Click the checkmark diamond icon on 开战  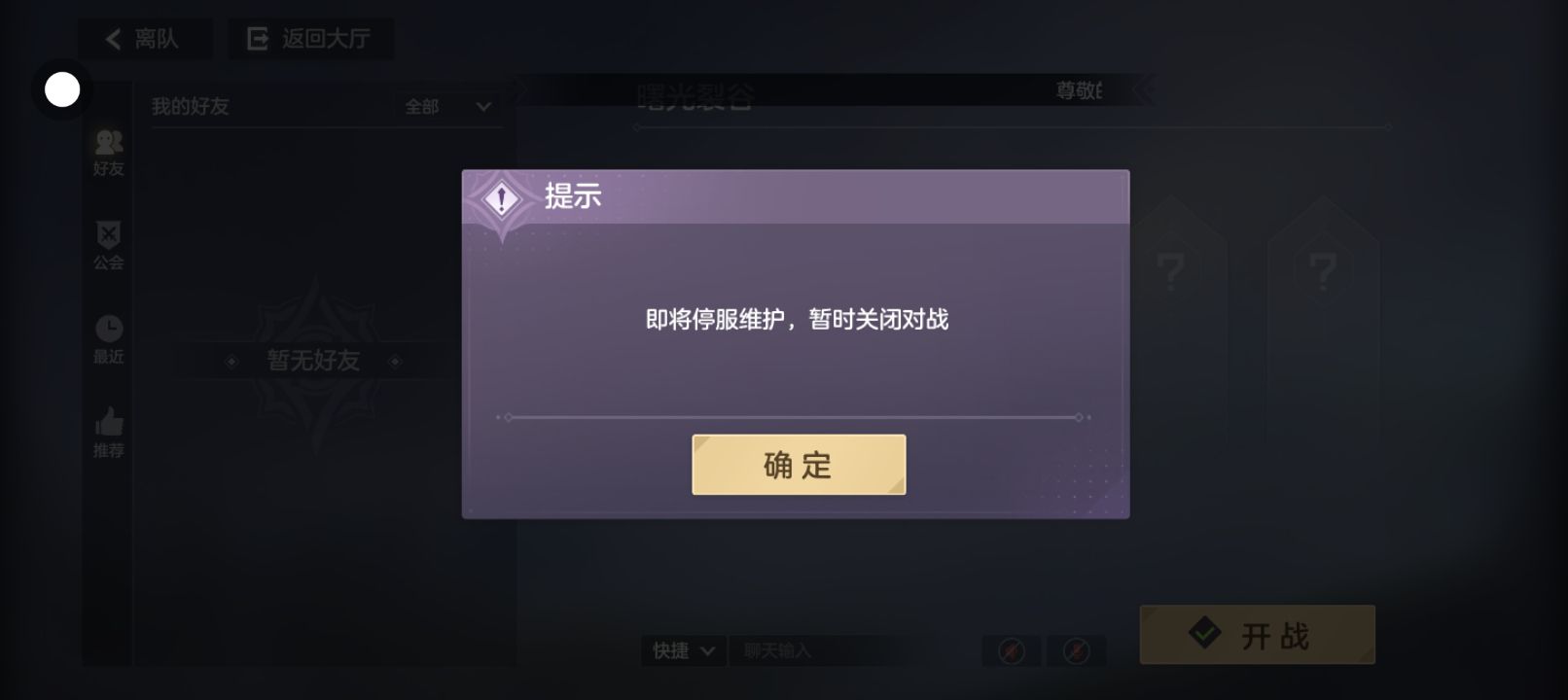point(1204,634)
